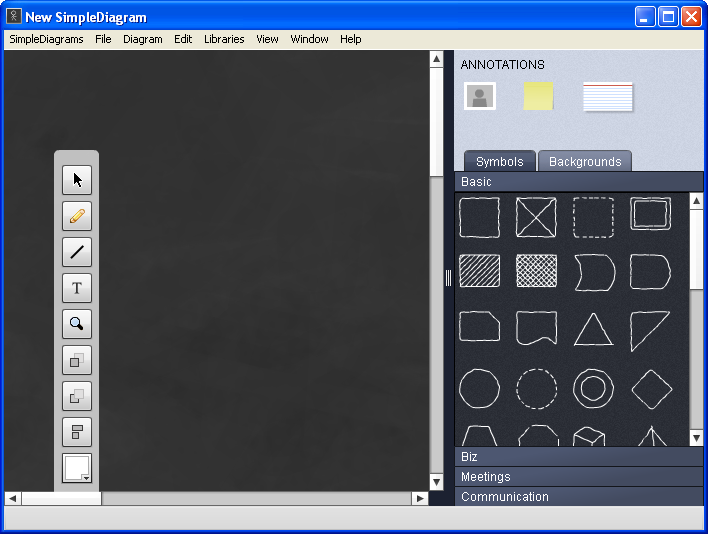Choose the plain square symbol
Viewport: 708px width, 534px height.
click(x=480, y=218)
